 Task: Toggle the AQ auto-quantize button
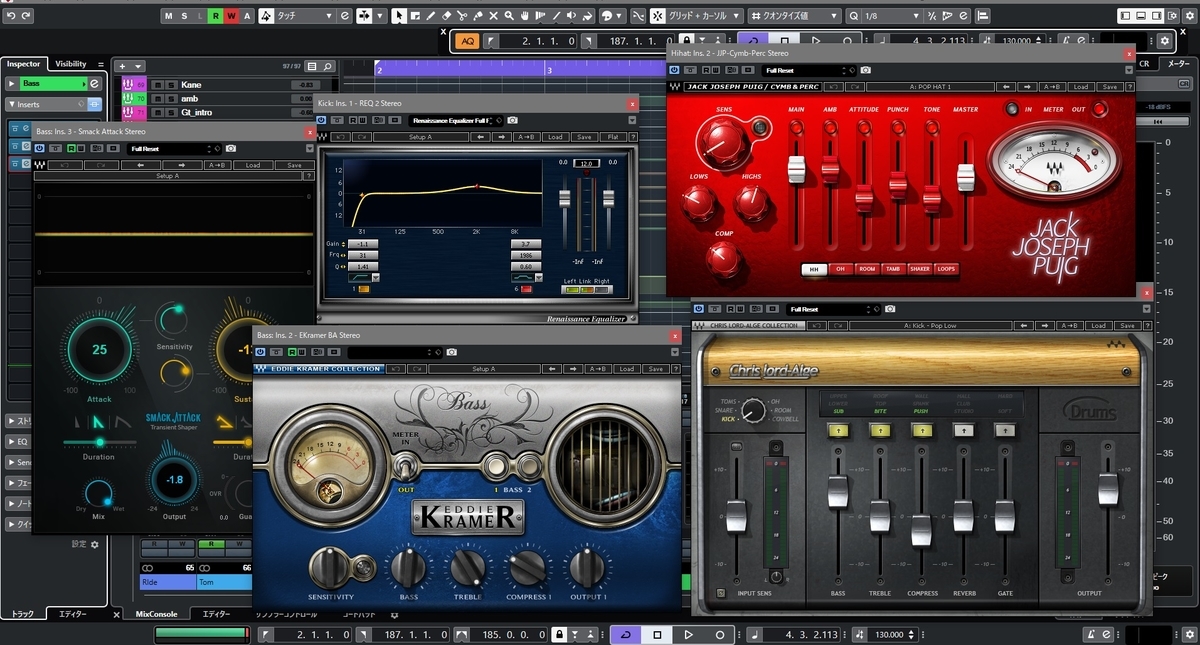pyautogui.click(x=468, y=41)
